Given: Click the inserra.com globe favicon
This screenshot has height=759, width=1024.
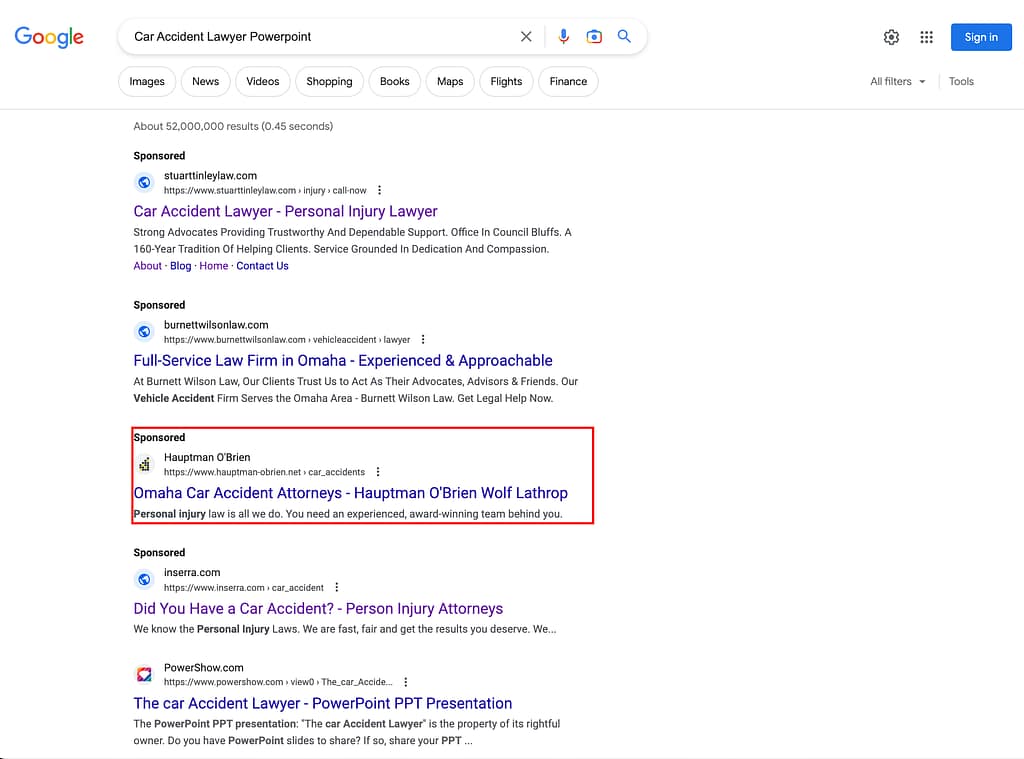Looking at the screenshot, I should point(144,579).
